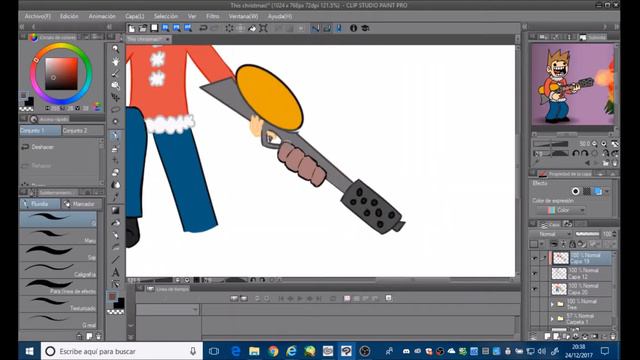Toggle the snap to grid icon
Screen dimensions: 640x360
(x=338, y=28)
